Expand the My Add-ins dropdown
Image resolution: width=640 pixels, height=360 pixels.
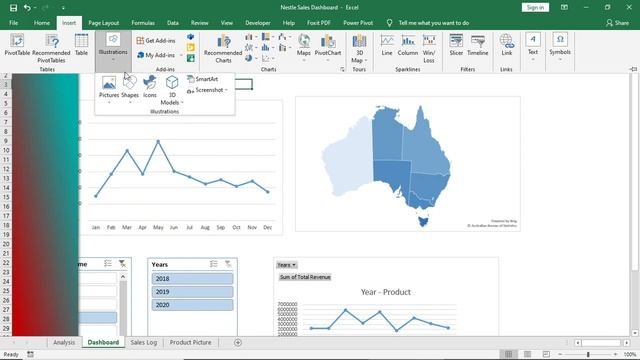tap(181, 55)
